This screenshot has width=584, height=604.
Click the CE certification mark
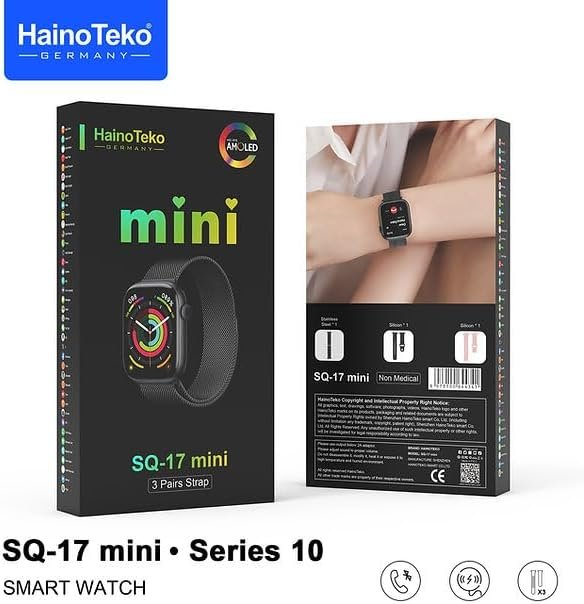point(438,476)
